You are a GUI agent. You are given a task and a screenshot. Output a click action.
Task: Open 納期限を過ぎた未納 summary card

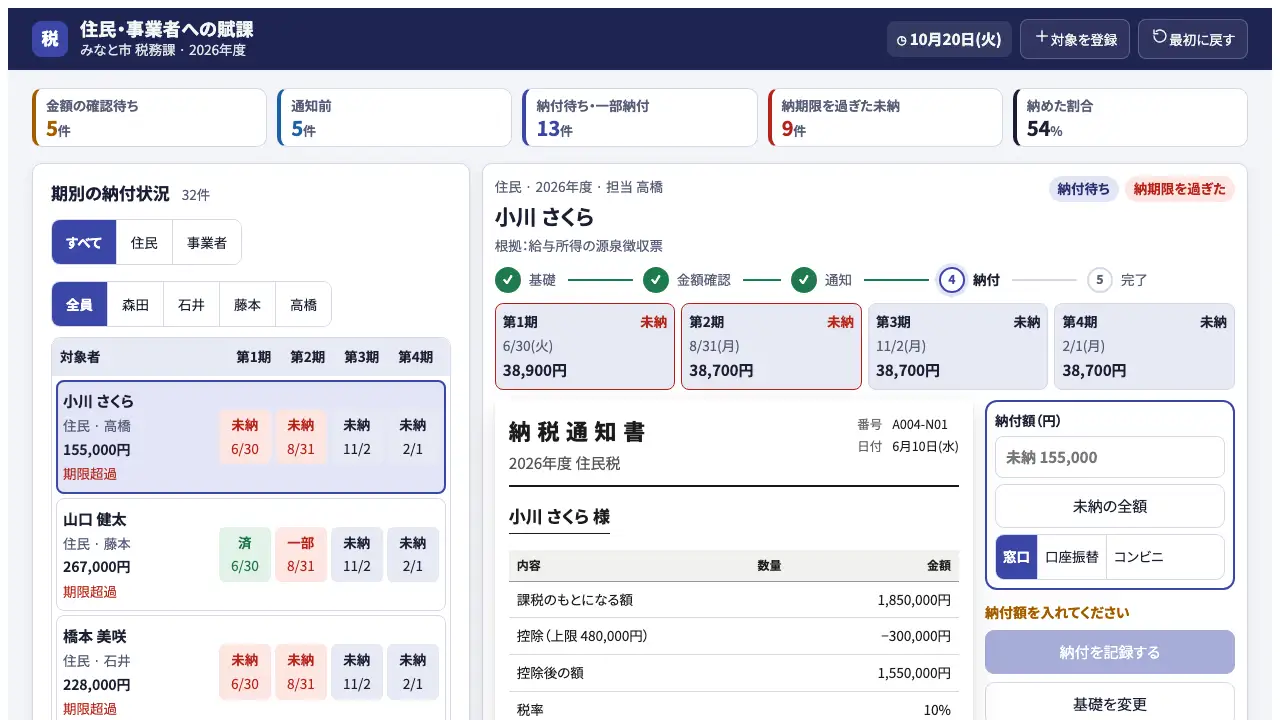click(x=885, y=117)
